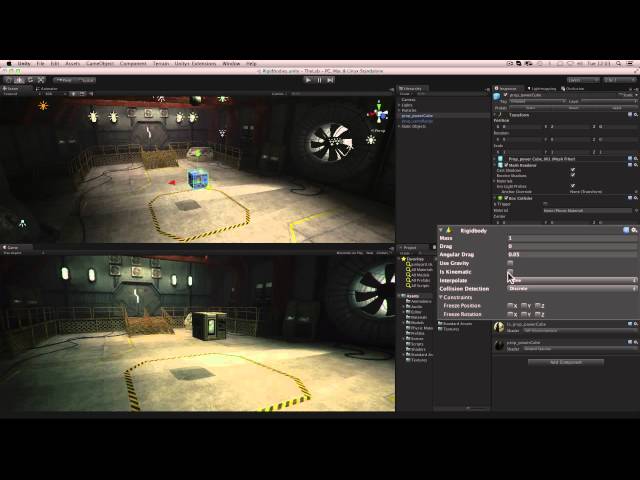Click the Box Collider component icon
Screen dimensions: 640x480
click(x=500, y=198)
